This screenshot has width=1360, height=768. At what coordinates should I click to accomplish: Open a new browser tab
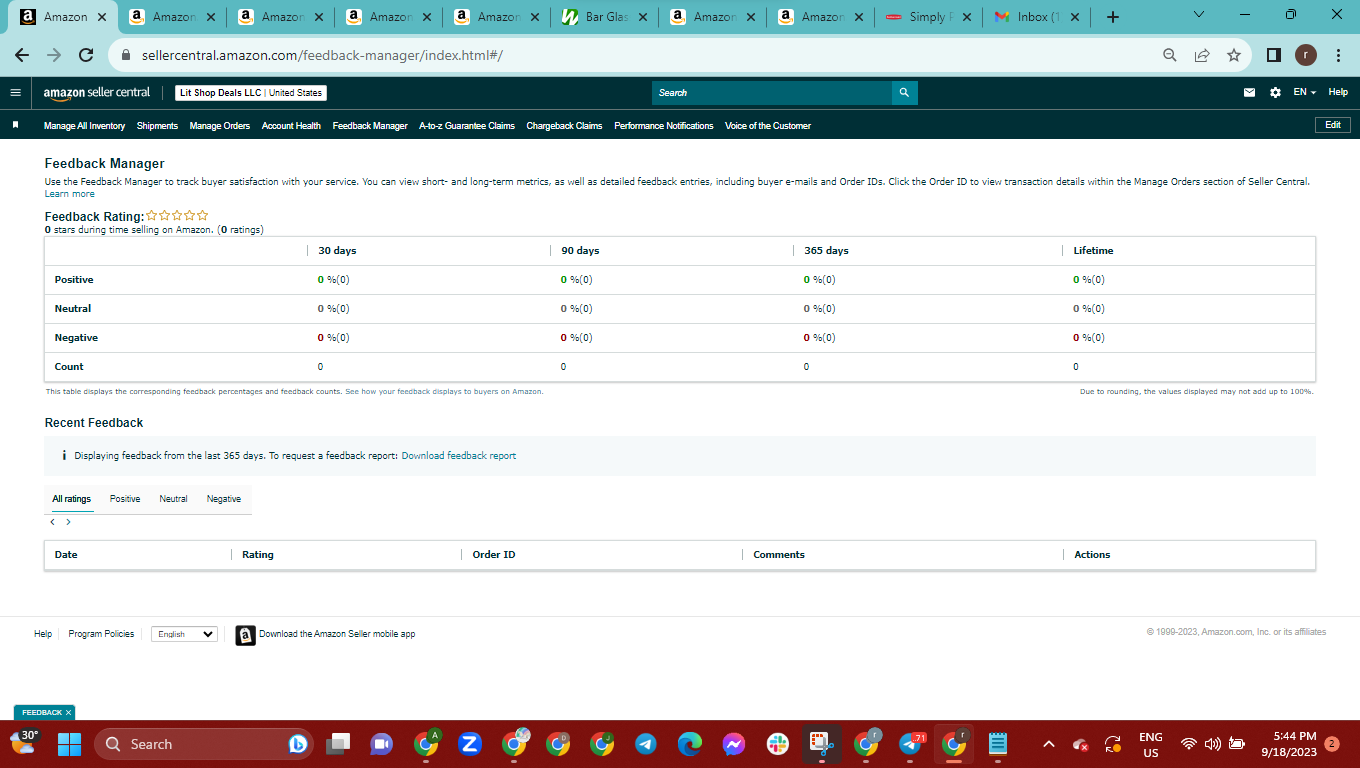coord(1113,17)
